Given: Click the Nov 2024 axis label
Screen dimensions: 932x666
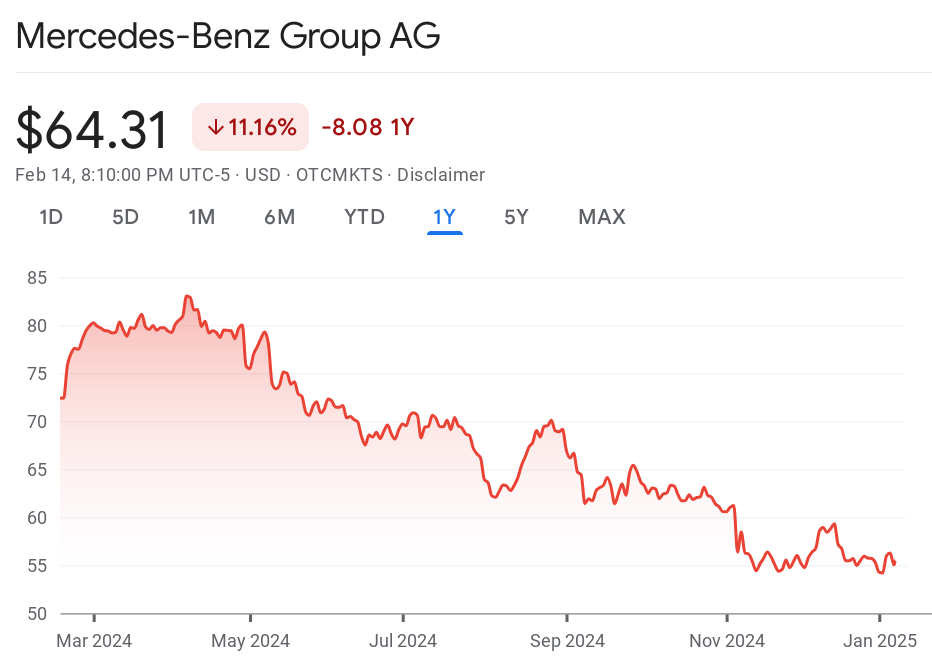Looking at the screenshot, I should 728,641.
